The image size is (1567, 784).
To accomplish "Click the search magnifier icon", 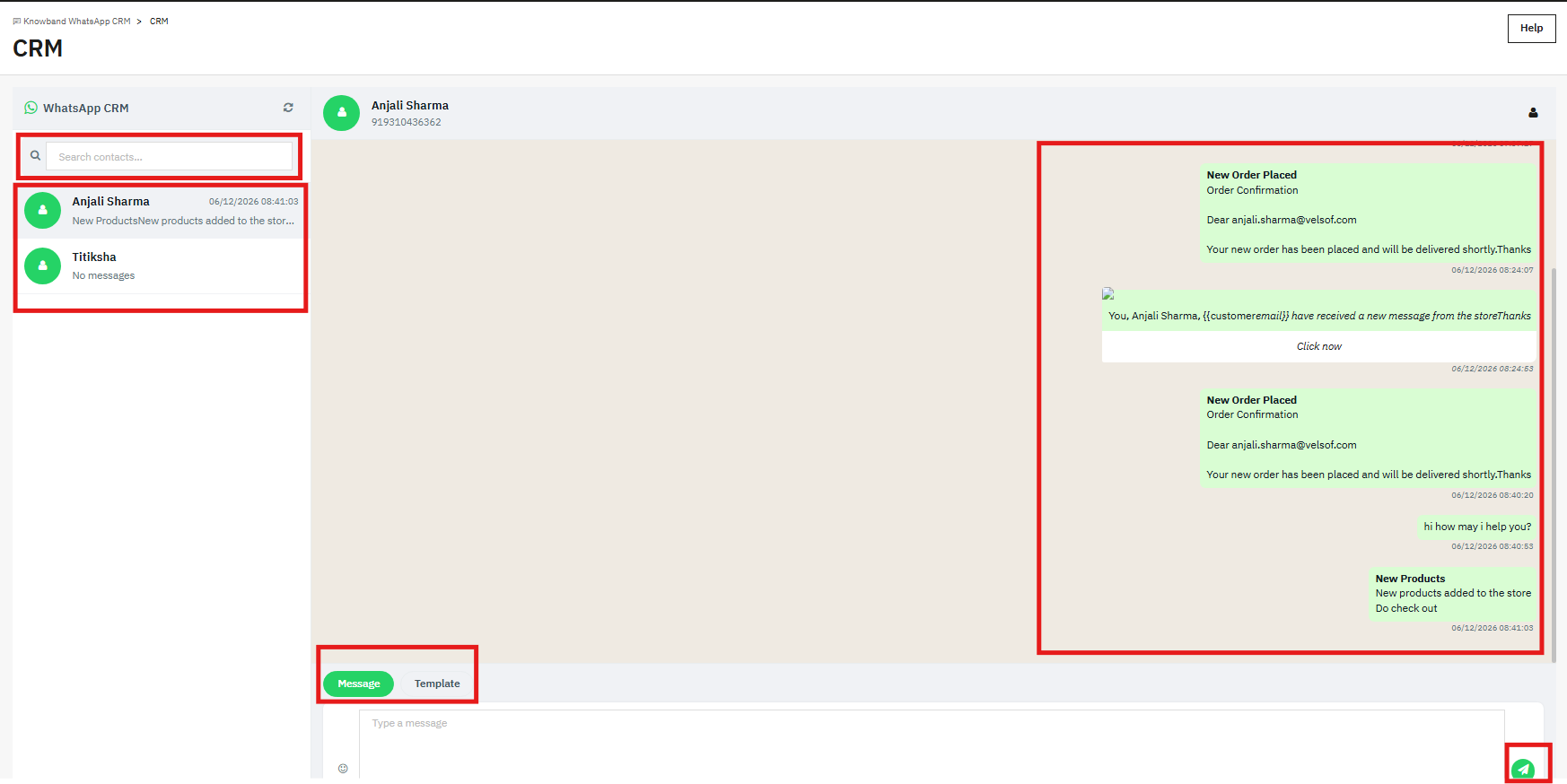I will [35, 156].
